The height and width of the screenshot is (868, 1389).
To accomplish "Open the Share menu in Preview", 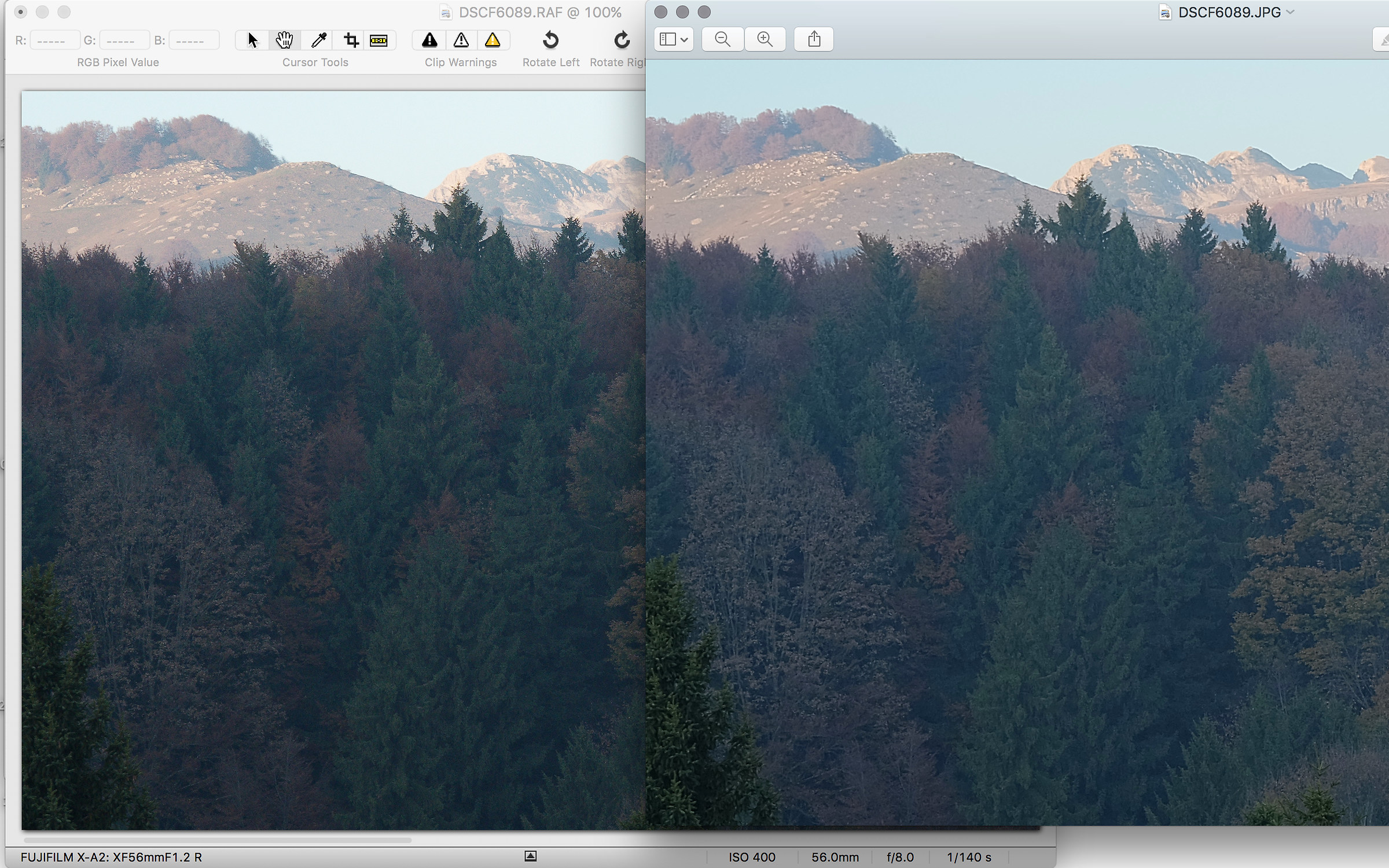I will click(x=814, y=39).
